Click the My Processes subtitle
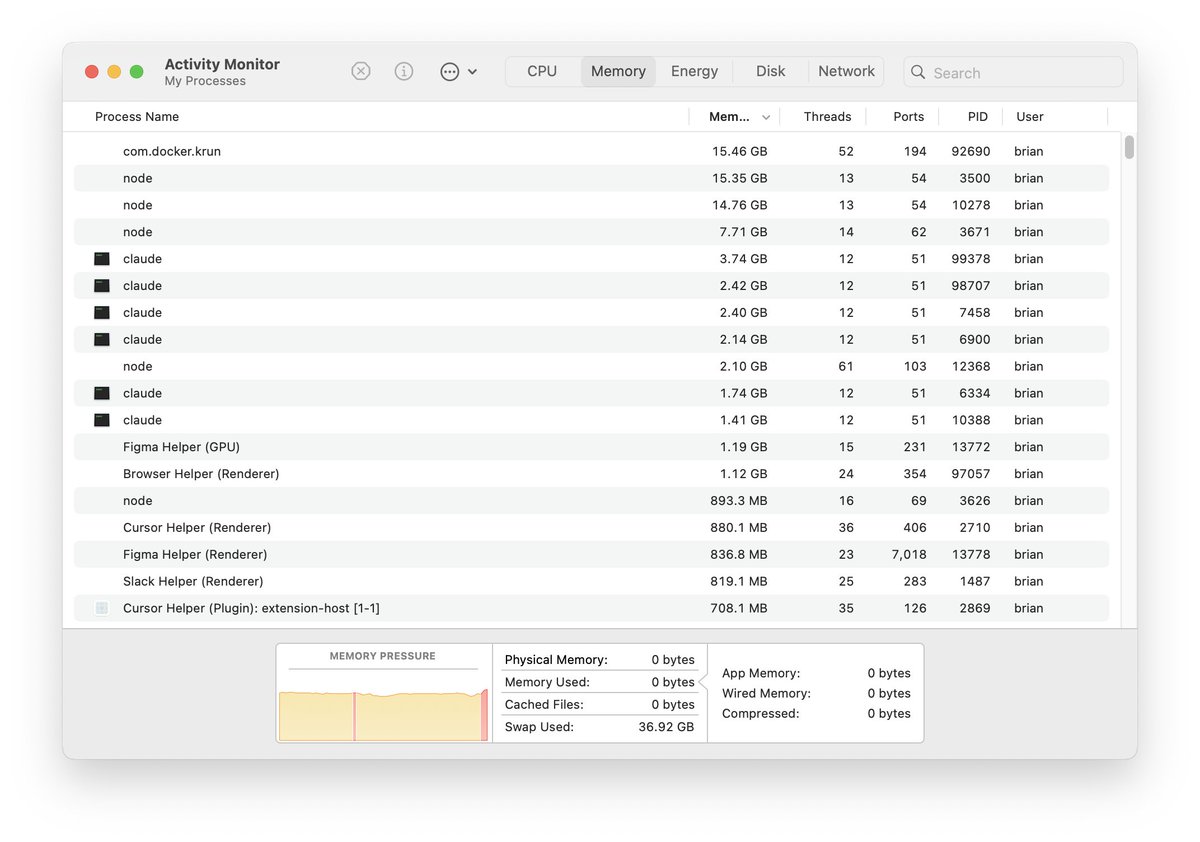This screenshot has height=842, width=1200. [x=205, y=81]
